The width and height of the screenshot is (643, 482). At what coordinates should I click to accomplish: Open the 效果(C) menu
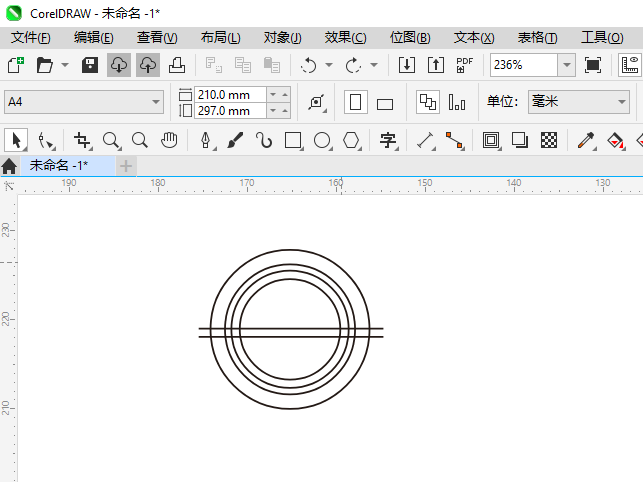[345, 37]
